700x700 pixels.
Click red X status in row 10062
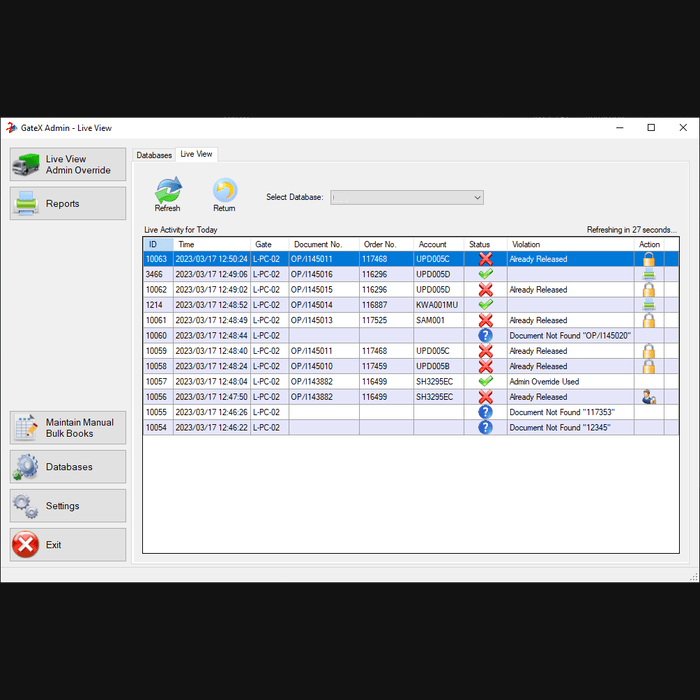486,290
